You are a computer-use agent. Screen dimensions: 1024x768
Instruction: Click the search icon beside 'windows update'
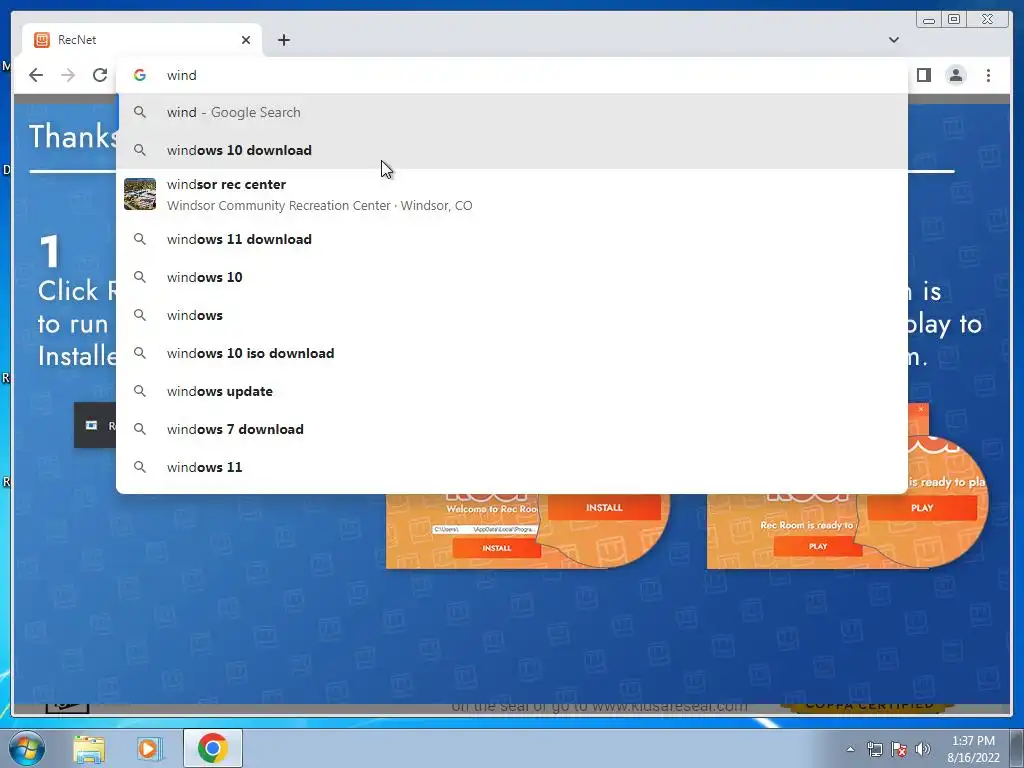(140, 391)
